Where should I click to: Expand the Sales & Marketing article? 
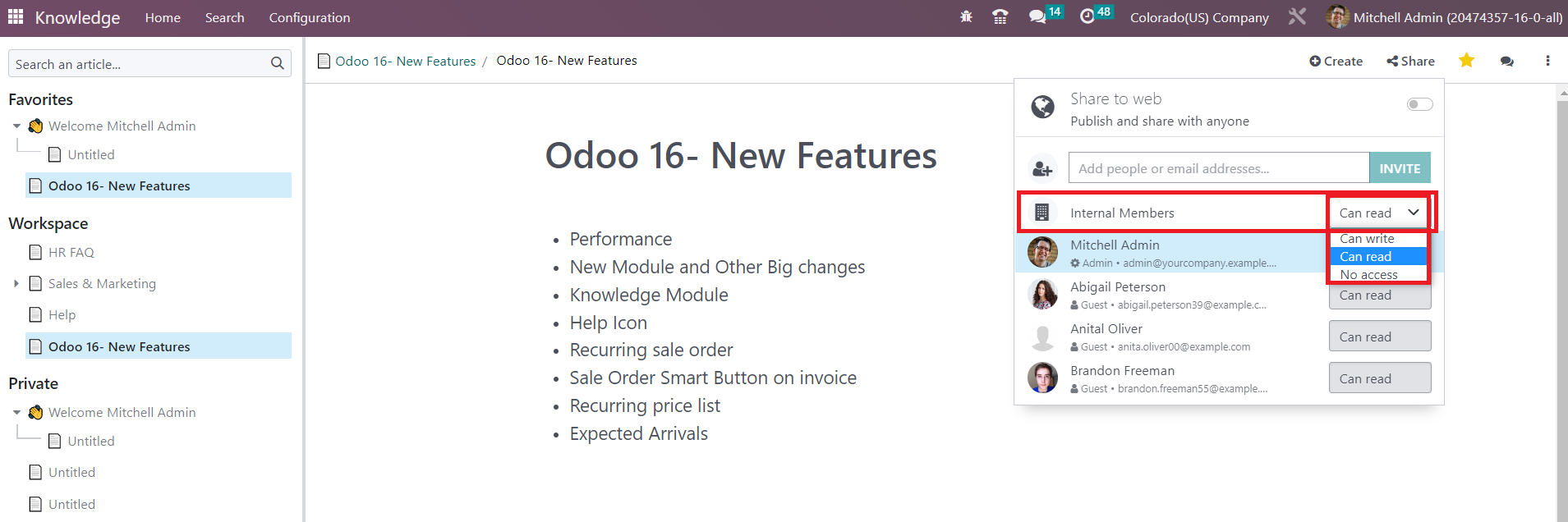[16, 283]
